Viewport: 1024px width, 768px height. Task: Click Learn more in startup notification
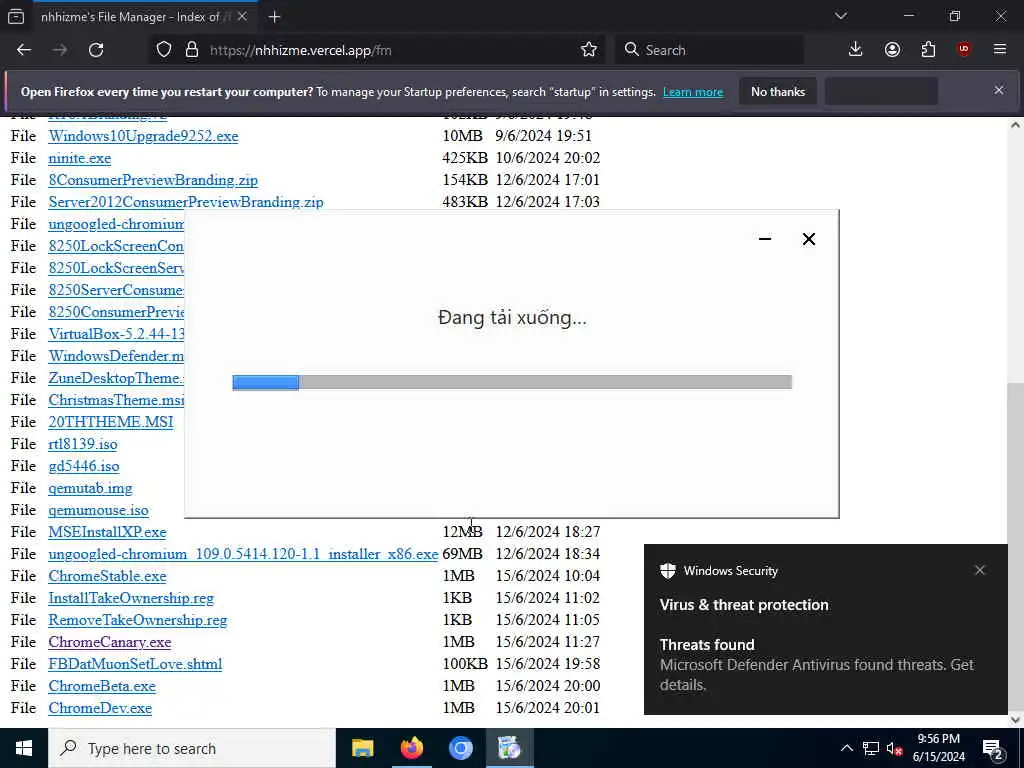tap(693, 92)
